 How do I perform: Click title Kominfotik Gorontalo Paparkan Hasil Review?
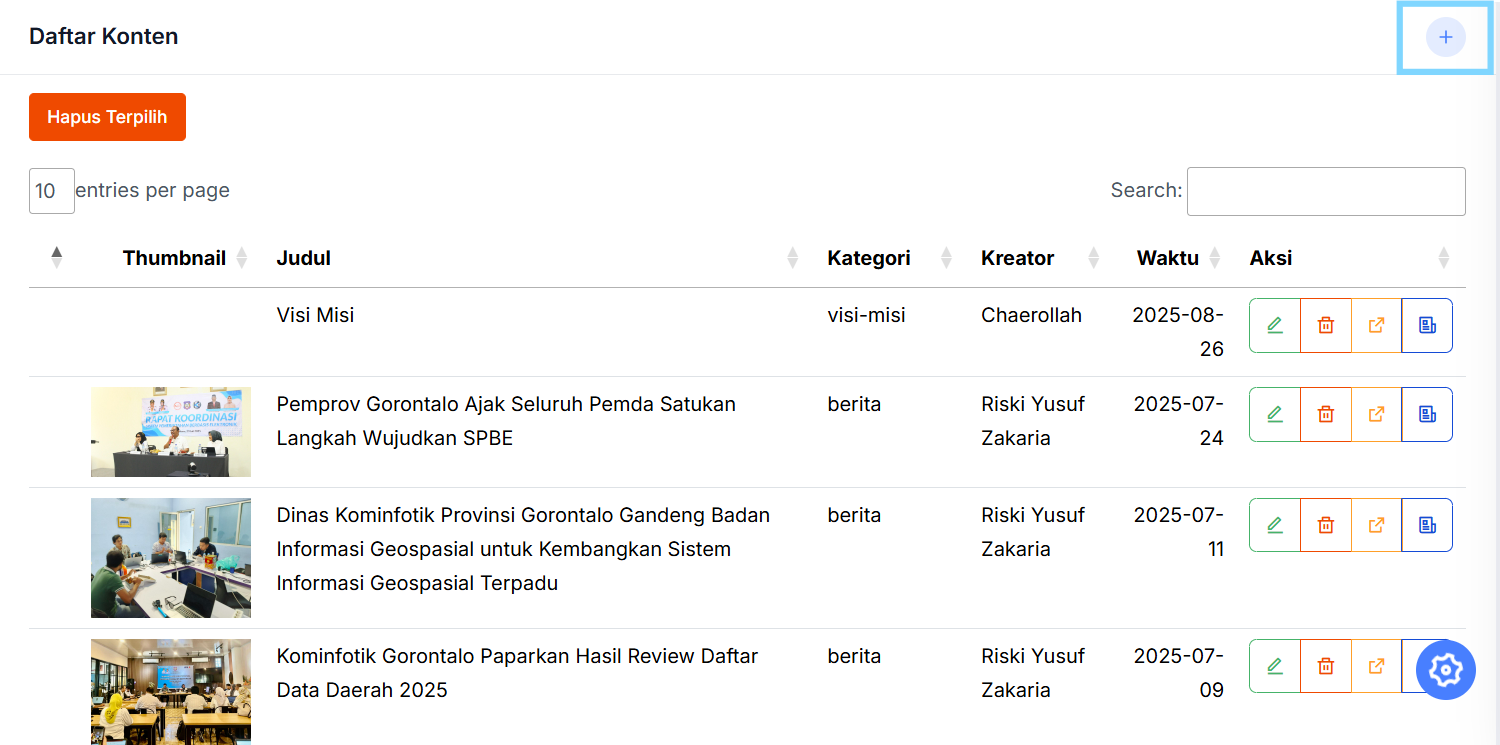pos(517,673)
